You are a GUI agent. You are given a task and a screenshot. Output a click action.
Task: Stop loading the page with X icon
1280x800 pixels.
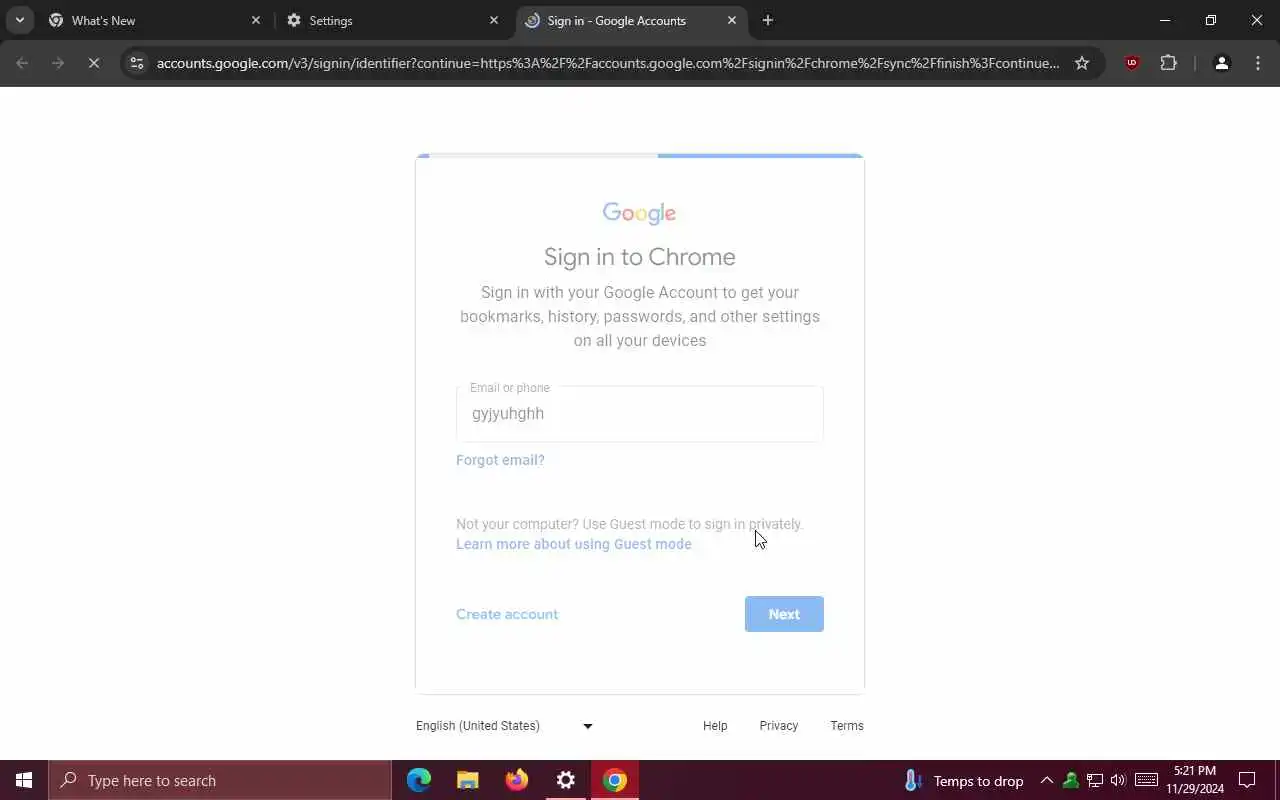click(93, 63)
